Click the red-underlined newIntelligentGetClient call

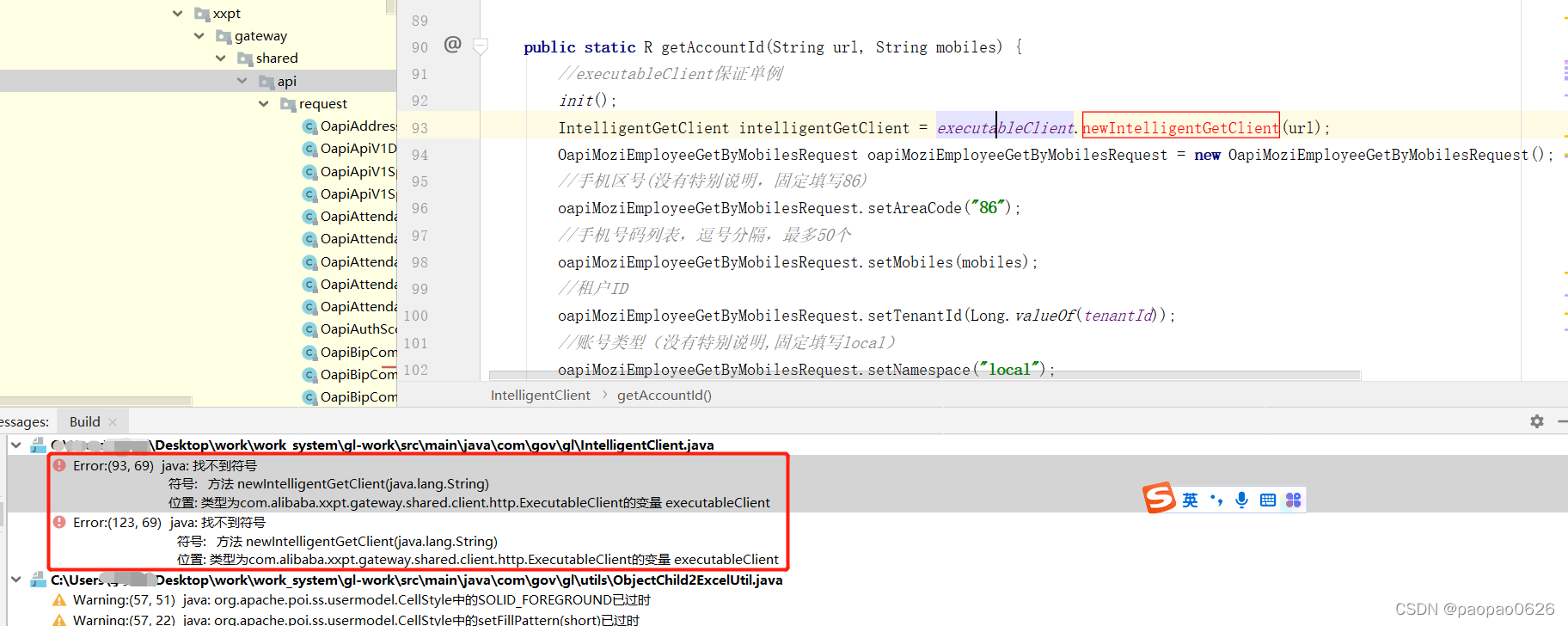(1180, 127)
